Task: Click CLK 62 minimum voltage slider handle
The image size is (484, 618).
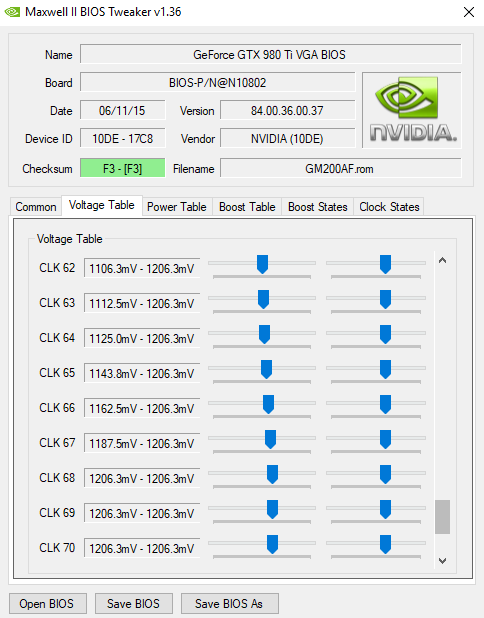Action: [x=262, y=264]
